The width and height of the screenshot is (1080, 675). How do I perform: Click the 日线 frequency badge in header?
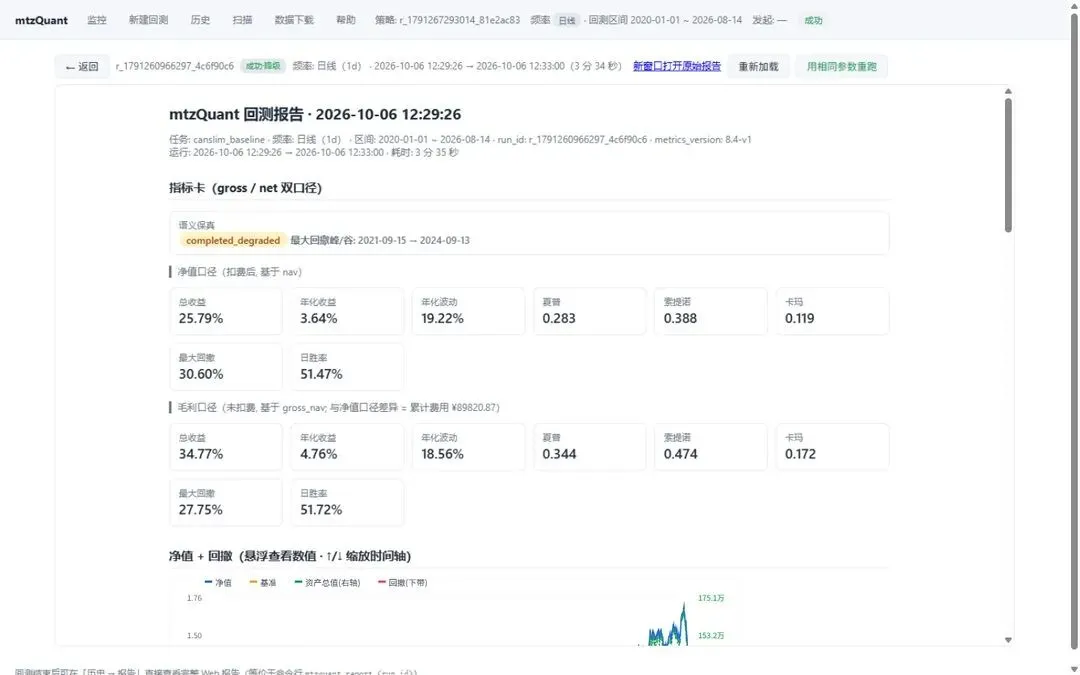567,21
